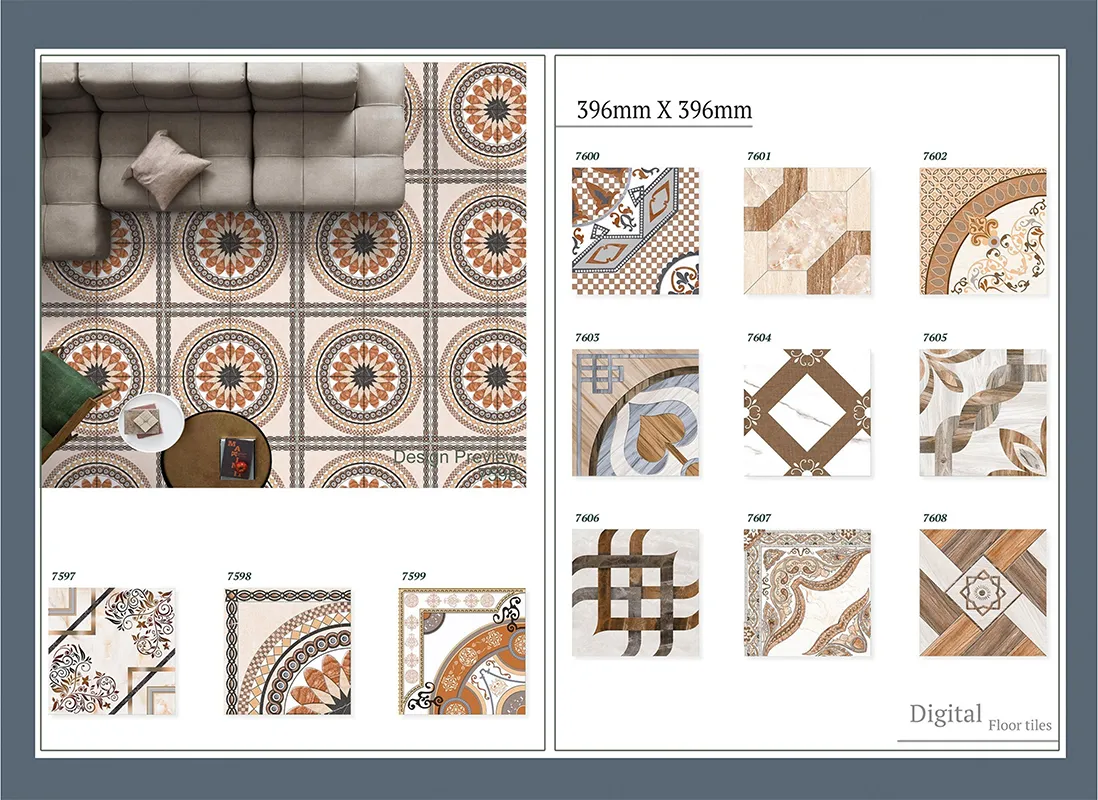The width and height of the screenshot is (1098, 800).
Task: Open tile 7602 with curved floral border
Action: 982,231
